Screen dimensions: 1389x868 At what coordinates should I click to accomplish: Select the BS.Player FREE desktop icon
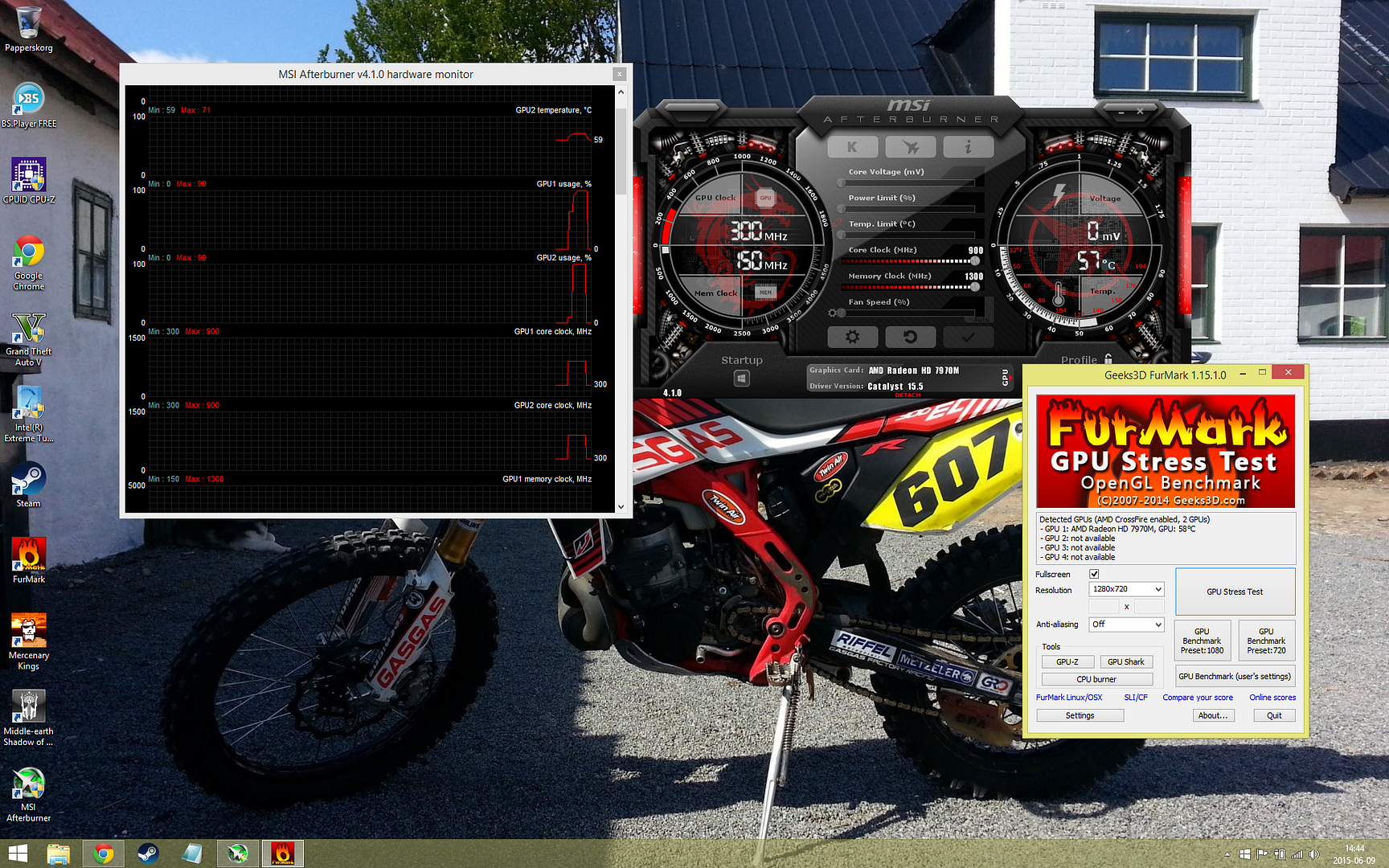coord(29,104)
